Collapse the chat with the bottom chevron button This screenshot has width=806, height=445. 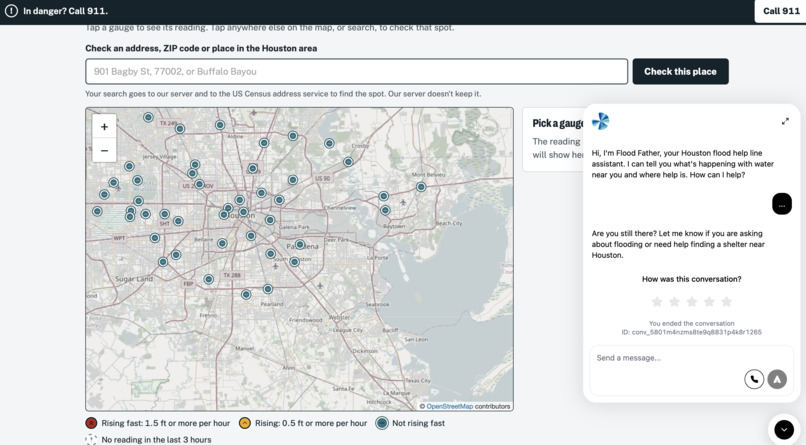(x=784, y=430)
